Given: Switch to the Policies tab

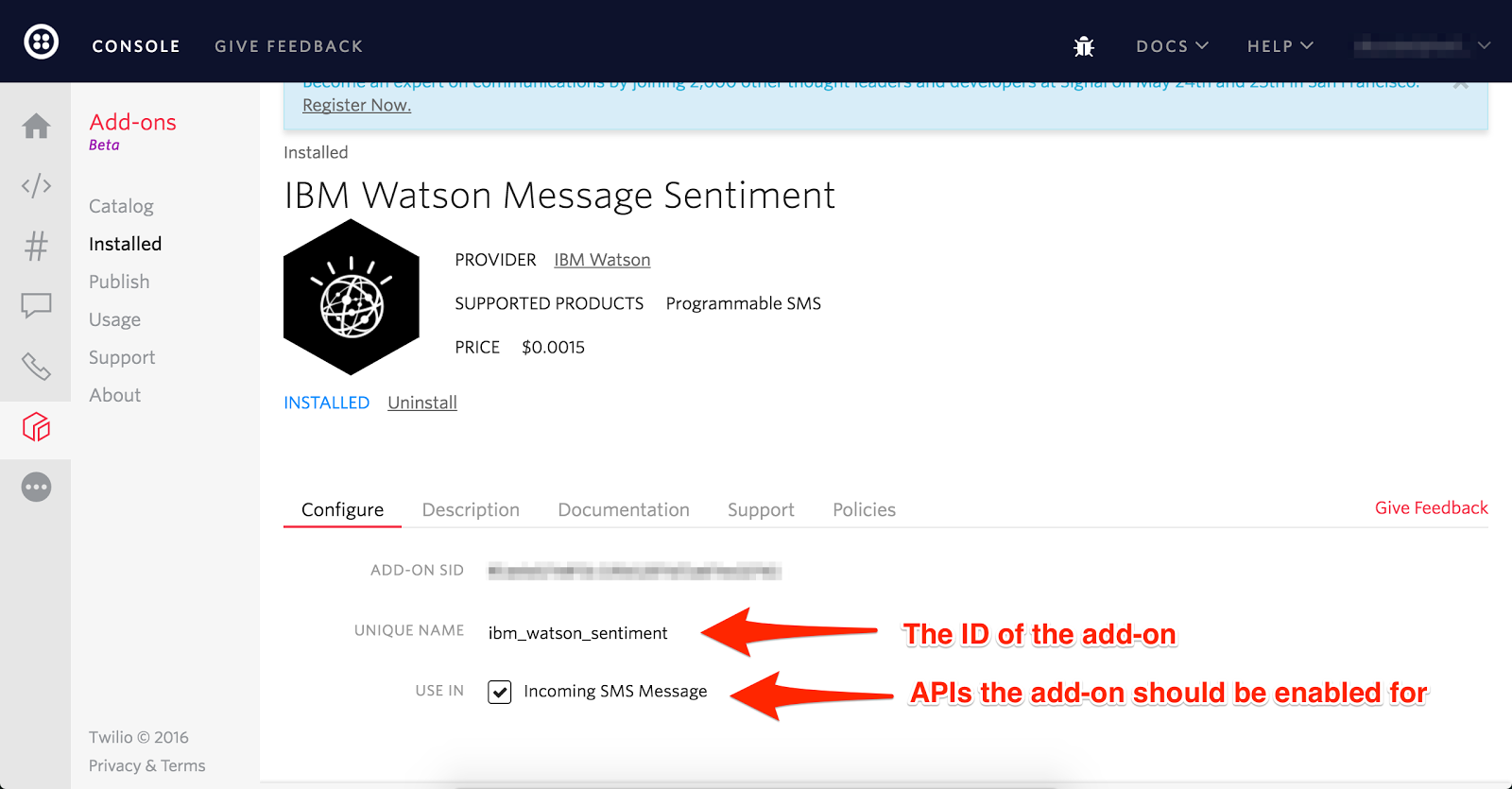Looking at the screenshot, I should (x=864, y=509).
